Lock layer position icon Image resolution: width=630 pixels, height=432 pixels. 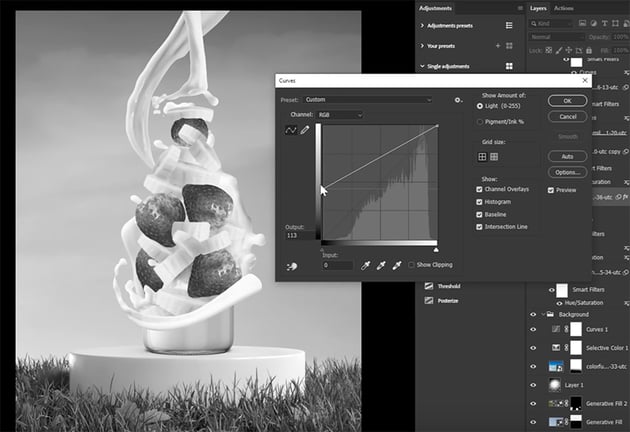pyautogui.click(x=569, y=50)
